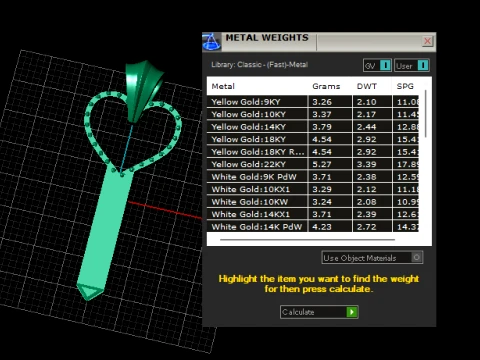The height and width of the screenshot is (360, 480).
Task: Select Yellow Gold:18KY R... row
Action: pos(313,152)
